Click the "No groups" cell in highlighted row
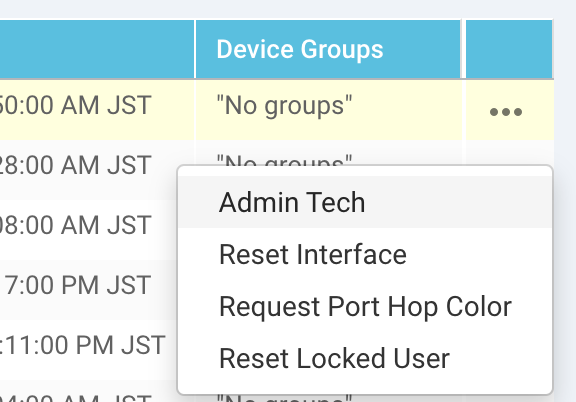The image size is (576, 402). tap(284, 106)
